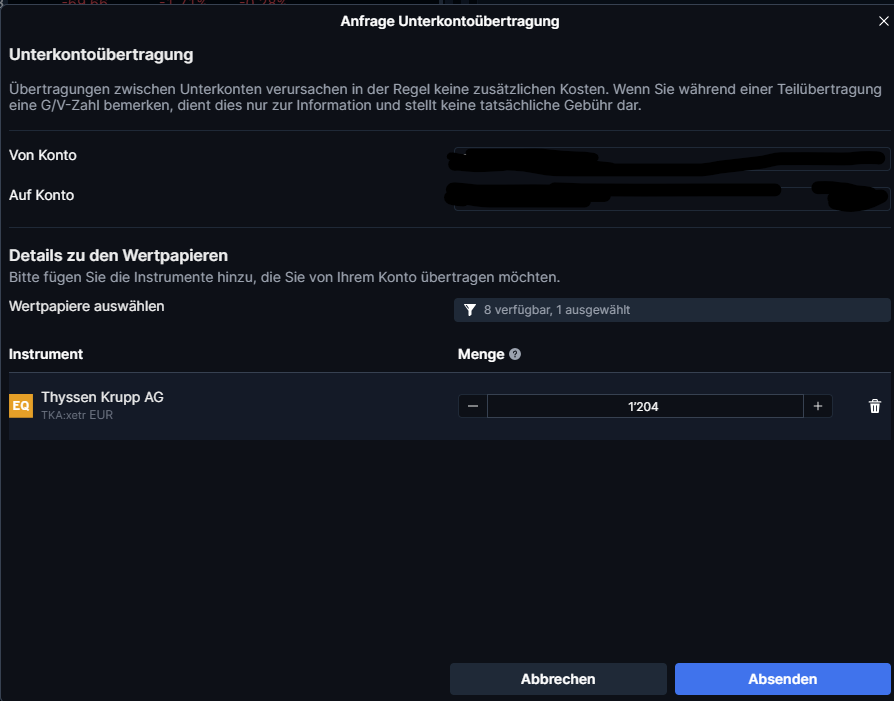Image resolution: width=894 pixels, height=701 pixels.
Task: Click the Menge column header
Action: [481, 354]
